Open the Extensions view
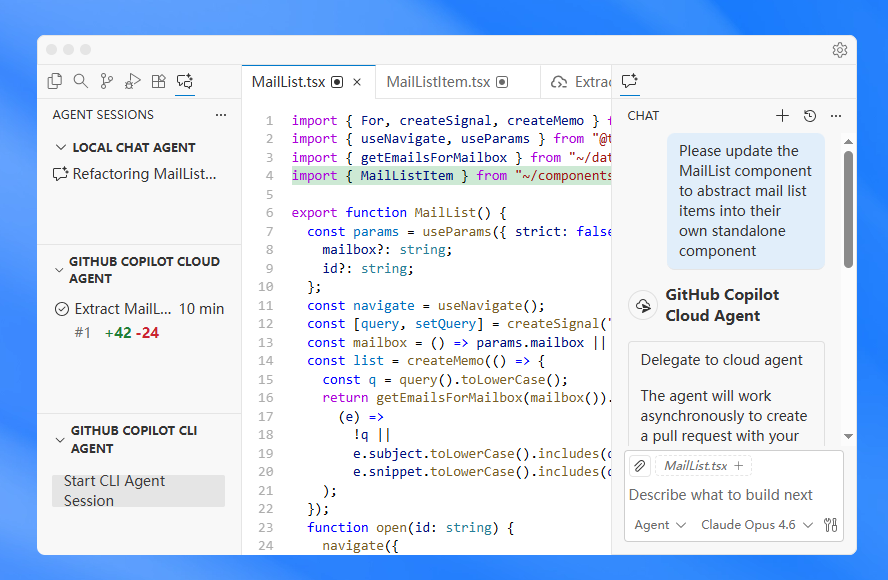The image size is (888, 580). point(159,81)
